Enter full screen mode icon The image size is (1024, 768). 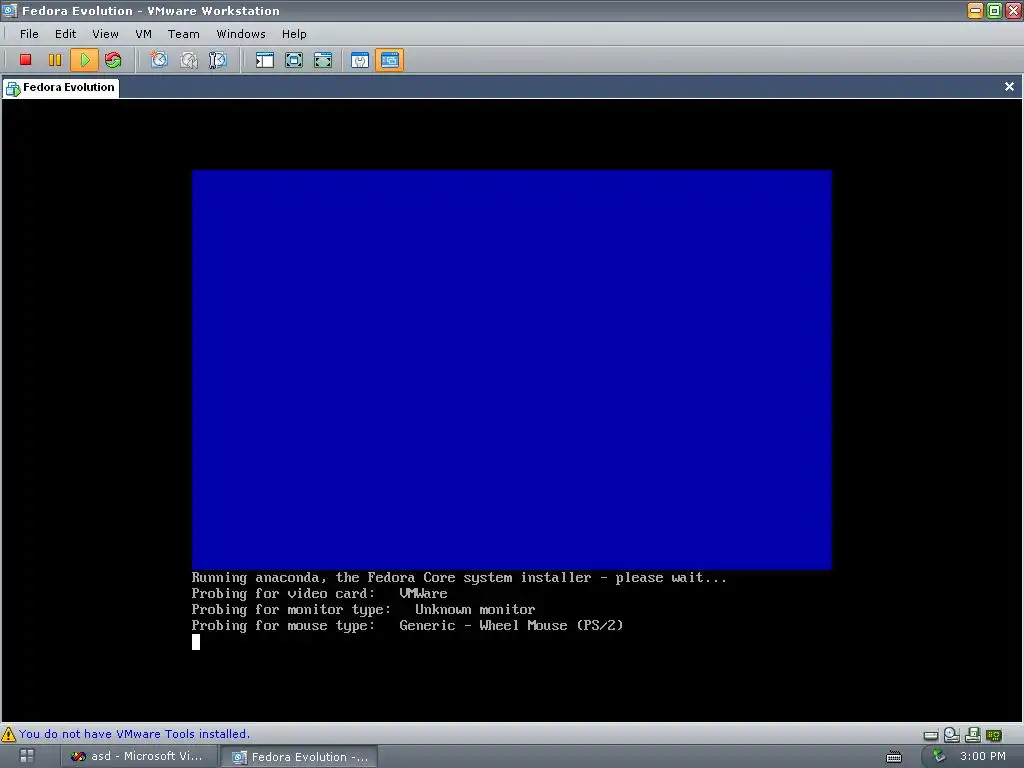point(323,60)
